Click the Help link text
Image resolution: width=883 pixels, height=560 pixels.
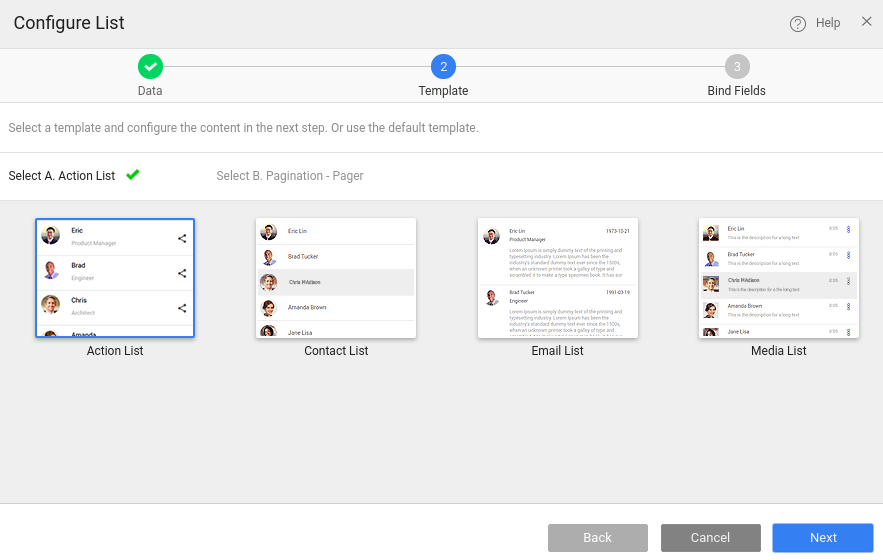coord(828,23)
